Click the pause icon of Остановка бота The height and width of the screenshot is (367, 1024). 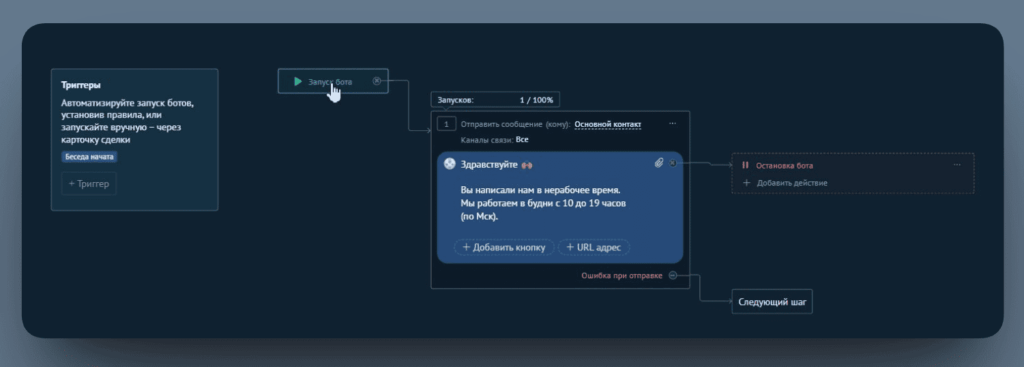coord(745,165)
